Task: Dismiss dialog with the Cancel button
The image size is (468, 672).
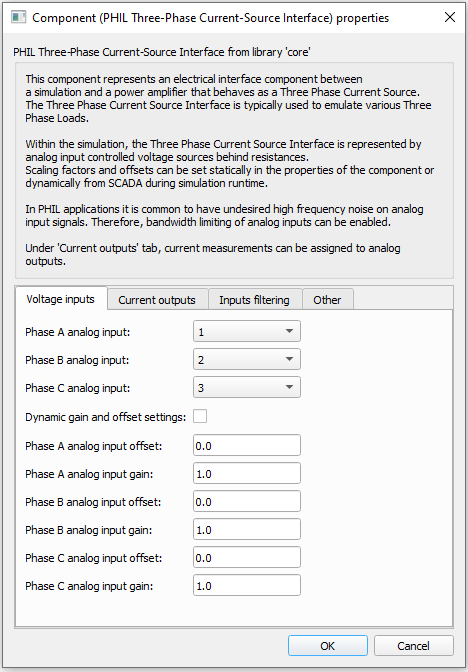Action: click(x=414, y=645)
